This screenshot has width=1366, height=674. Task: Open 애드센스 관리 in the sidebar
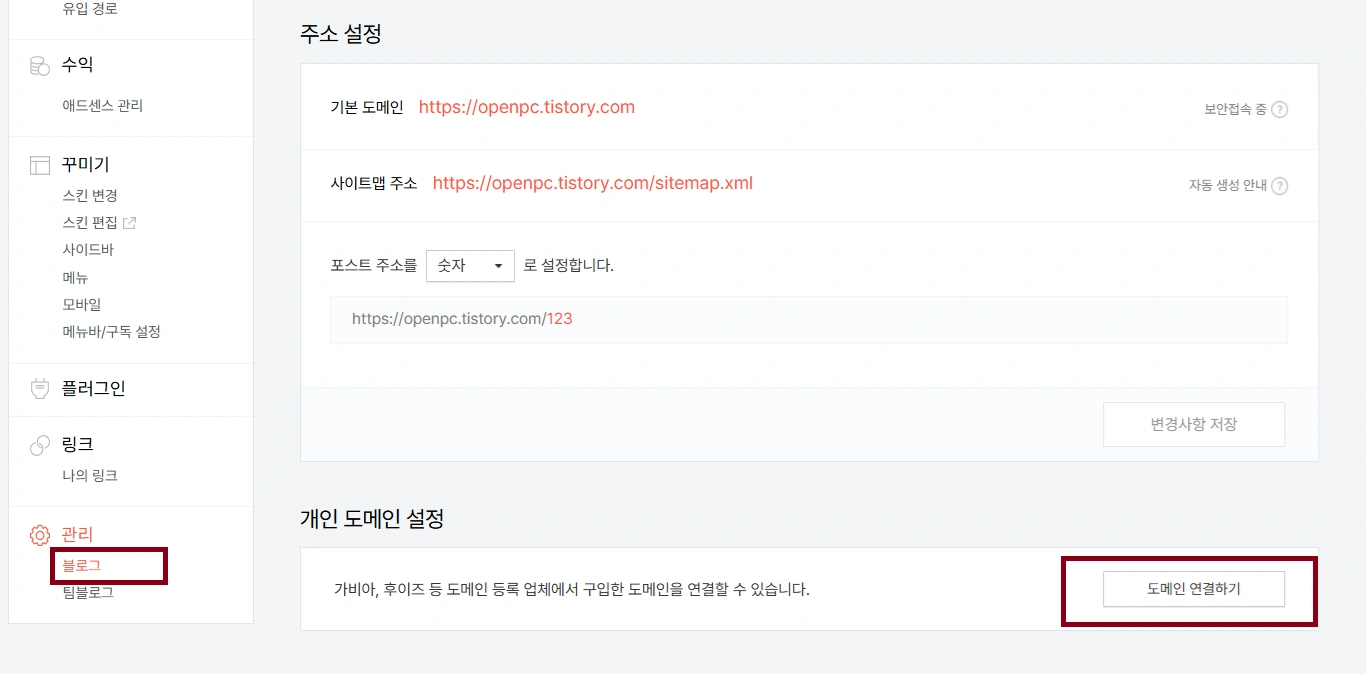point(102,106)
